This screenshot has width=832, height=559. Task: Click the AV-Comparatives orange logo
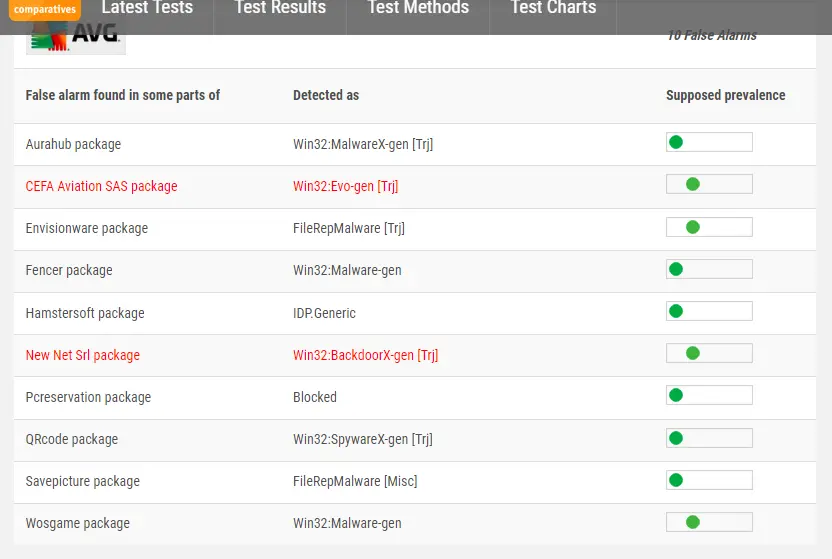(x=45, y=10)
